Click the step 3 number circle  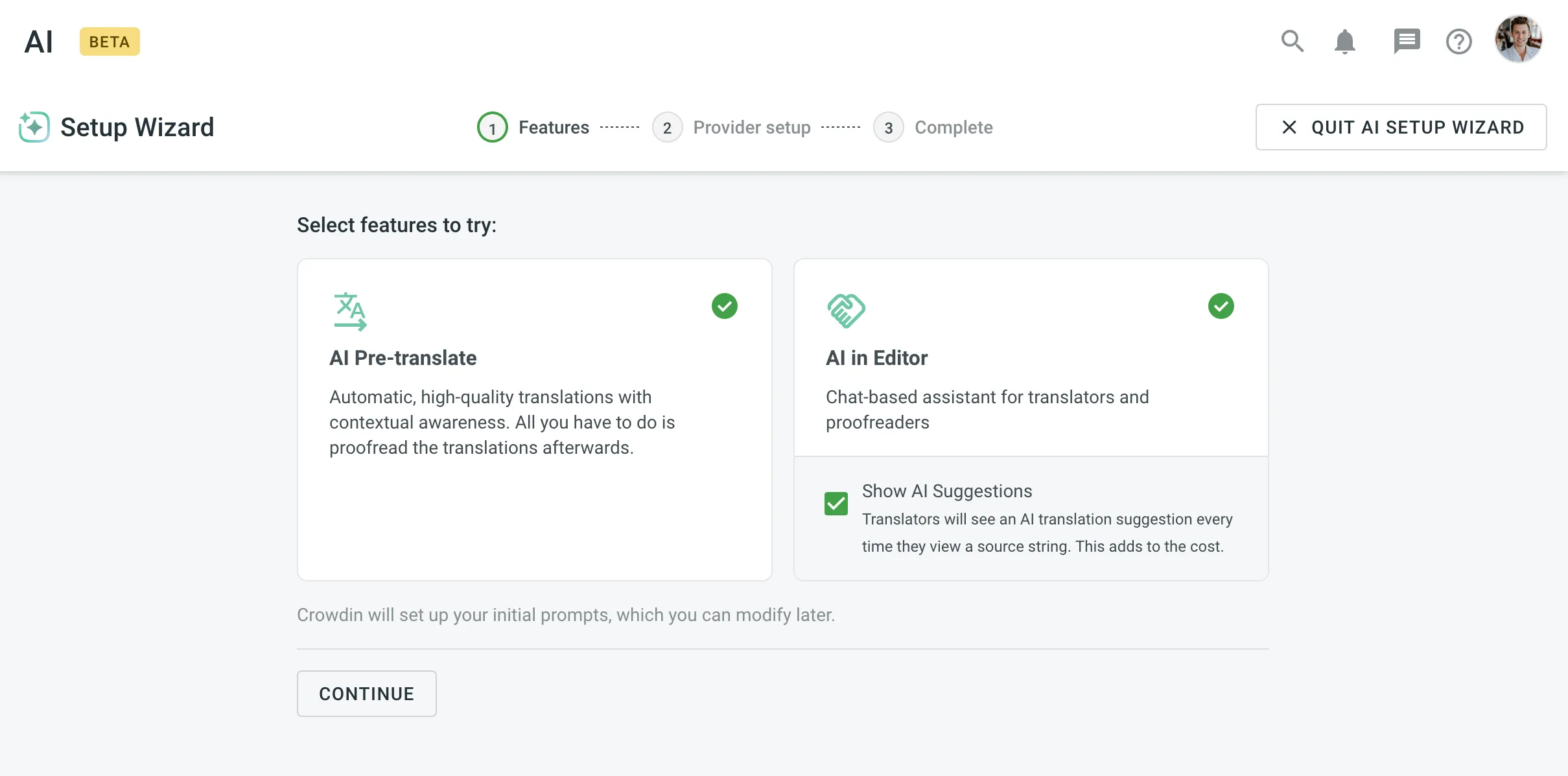(889, 127)
